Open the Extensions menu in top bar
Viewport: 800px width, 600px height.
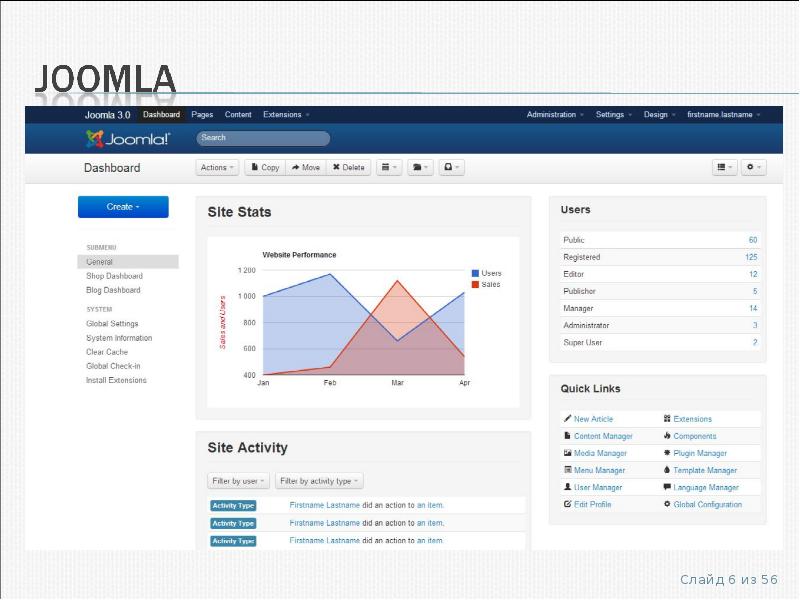click(286, 115)
